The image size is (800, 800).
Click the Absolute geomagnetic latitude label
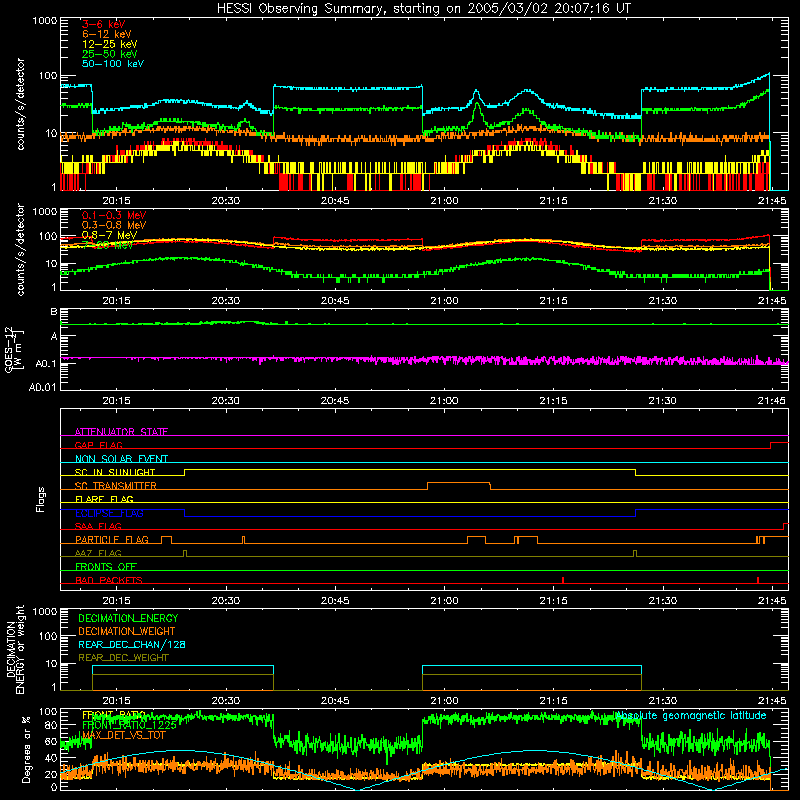click(691, 715)
